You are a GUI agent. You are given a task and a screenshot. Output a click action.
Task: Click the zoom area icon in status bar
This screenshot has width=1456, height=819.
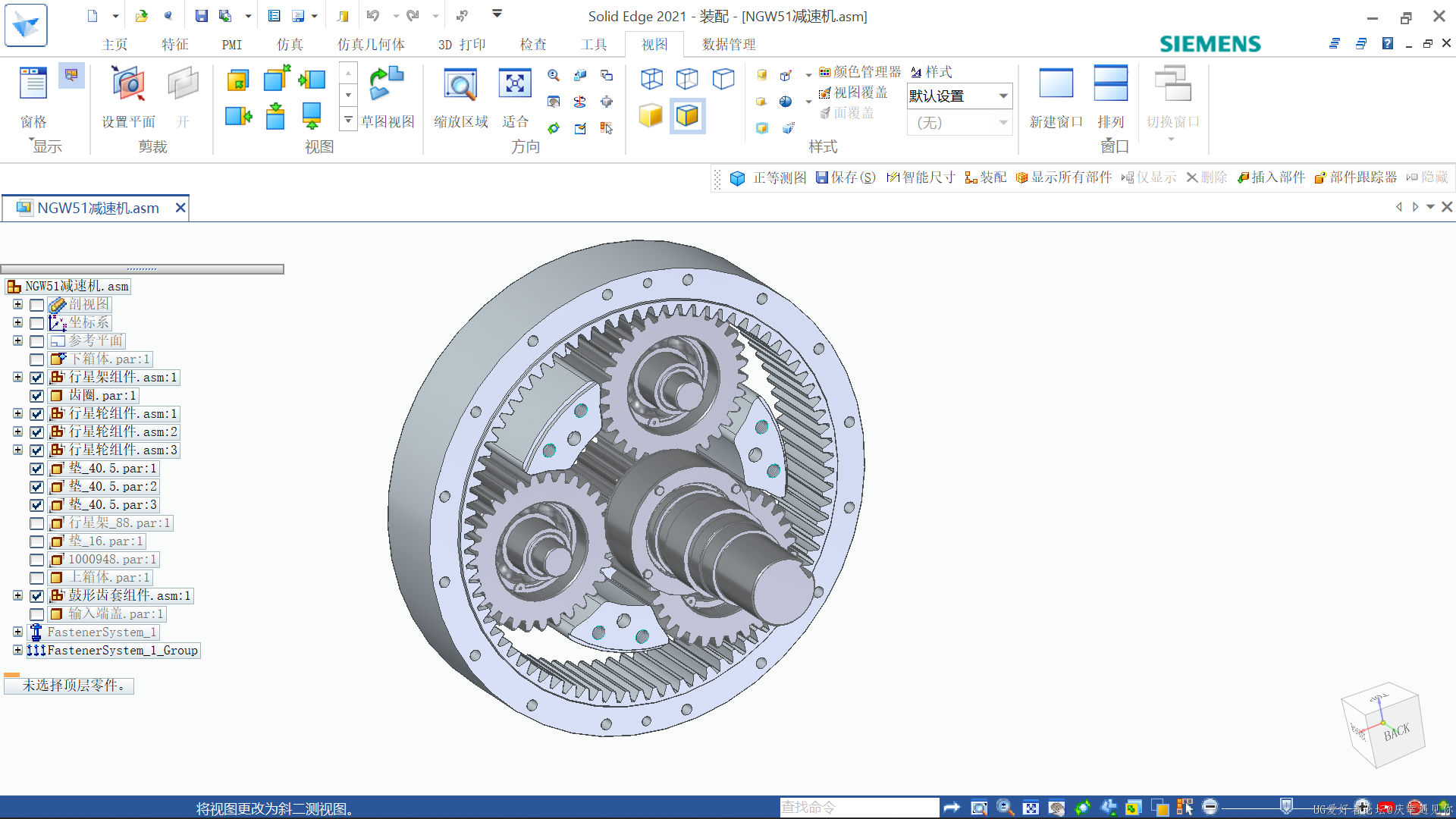979,808
